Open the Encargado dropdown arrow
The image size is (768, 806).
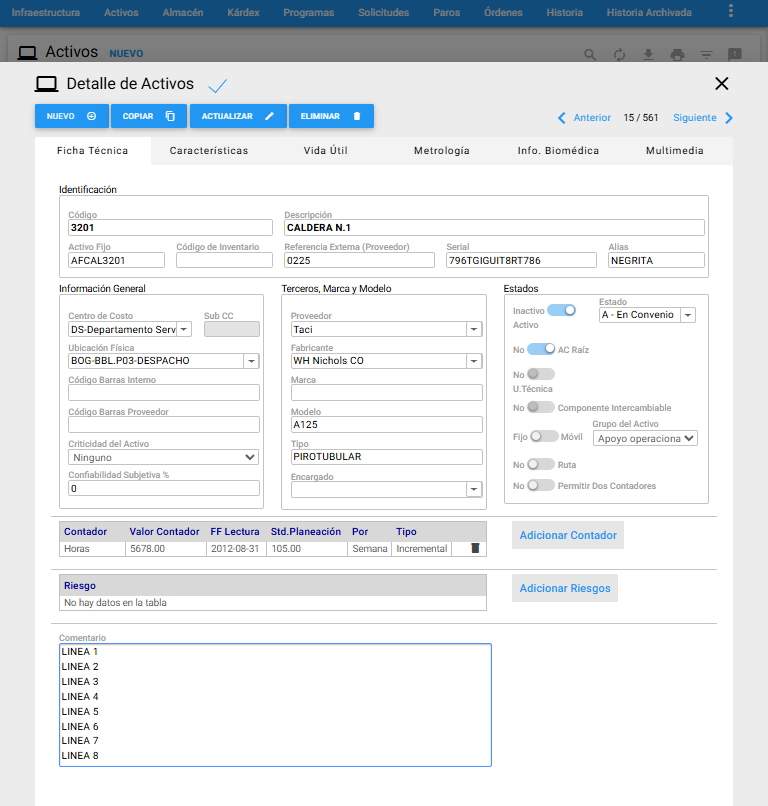(474, 489)
